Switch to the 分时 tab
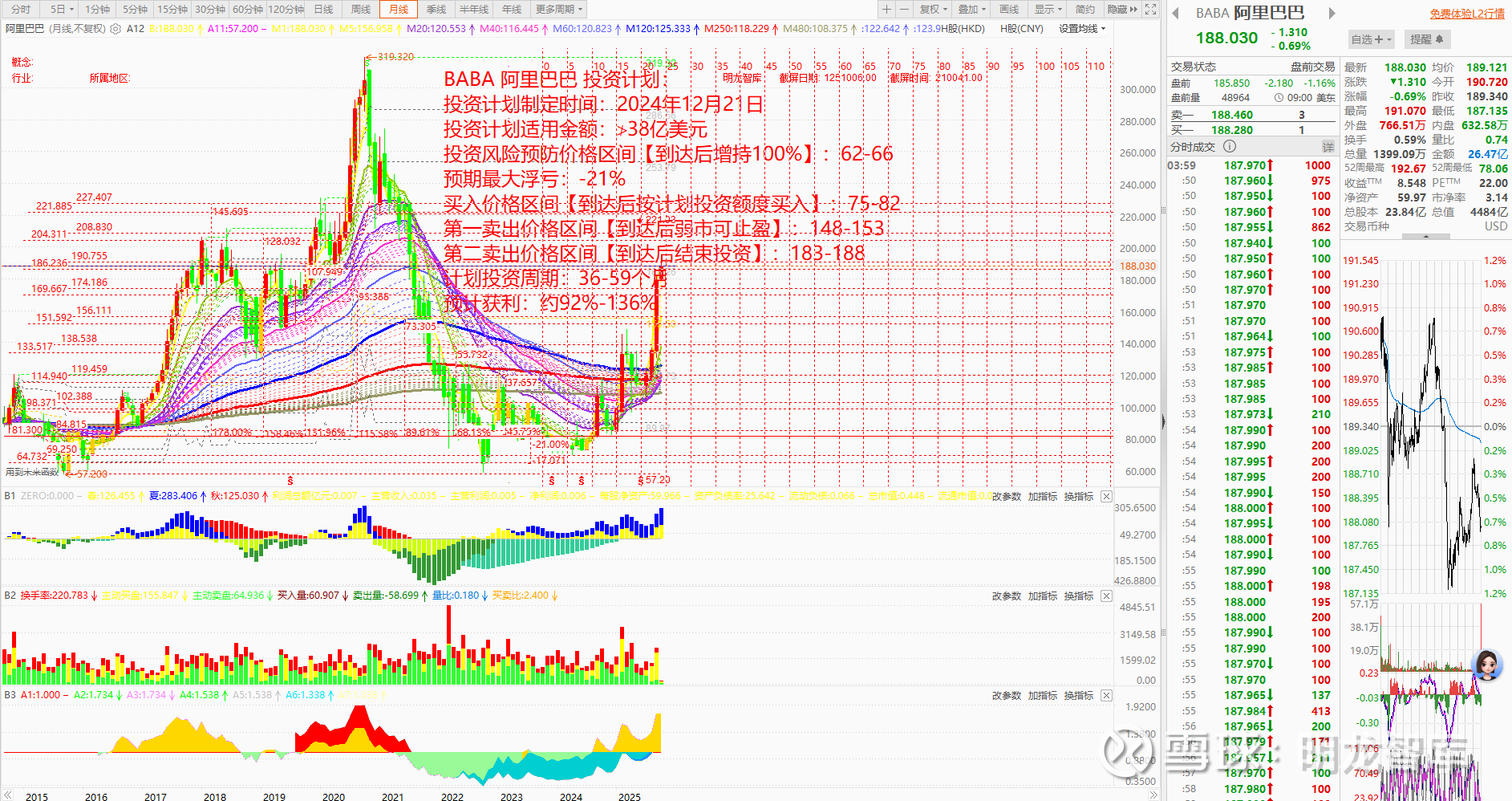The image size is (1512, 801). click(x=21, y=10)
